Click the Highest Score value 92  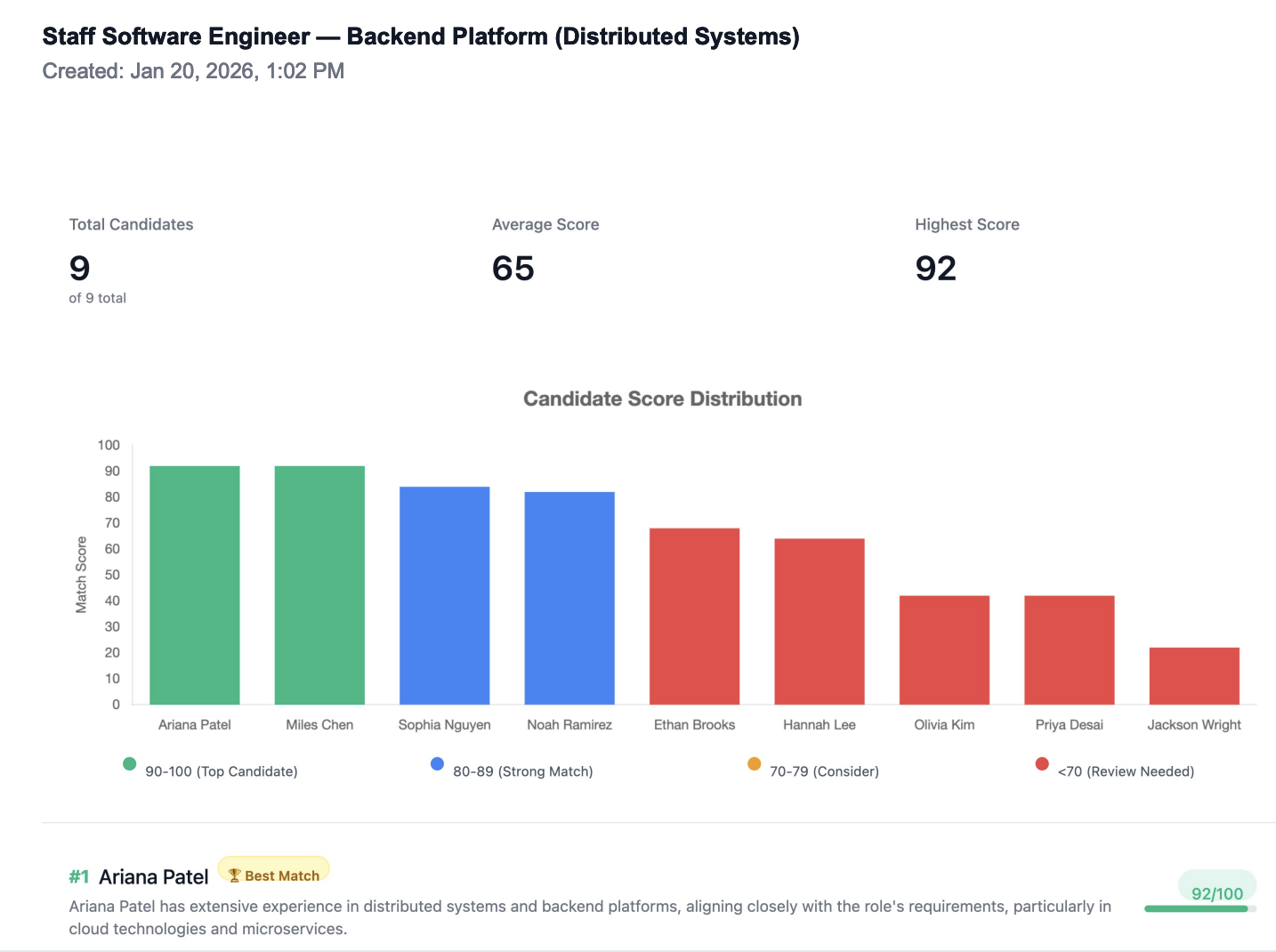pyautogui.click(x=936, y=269)
